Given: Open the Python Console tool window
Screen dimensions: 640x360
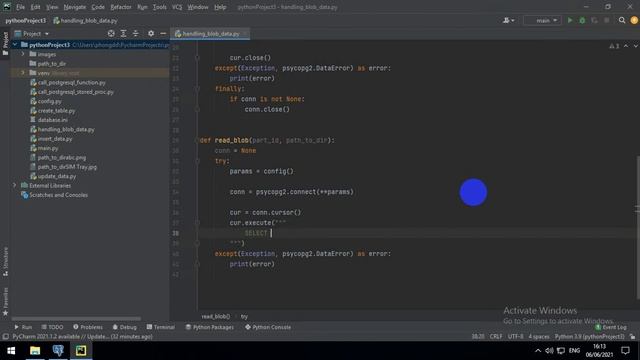Looking at the screenshot, I should 268,327.
